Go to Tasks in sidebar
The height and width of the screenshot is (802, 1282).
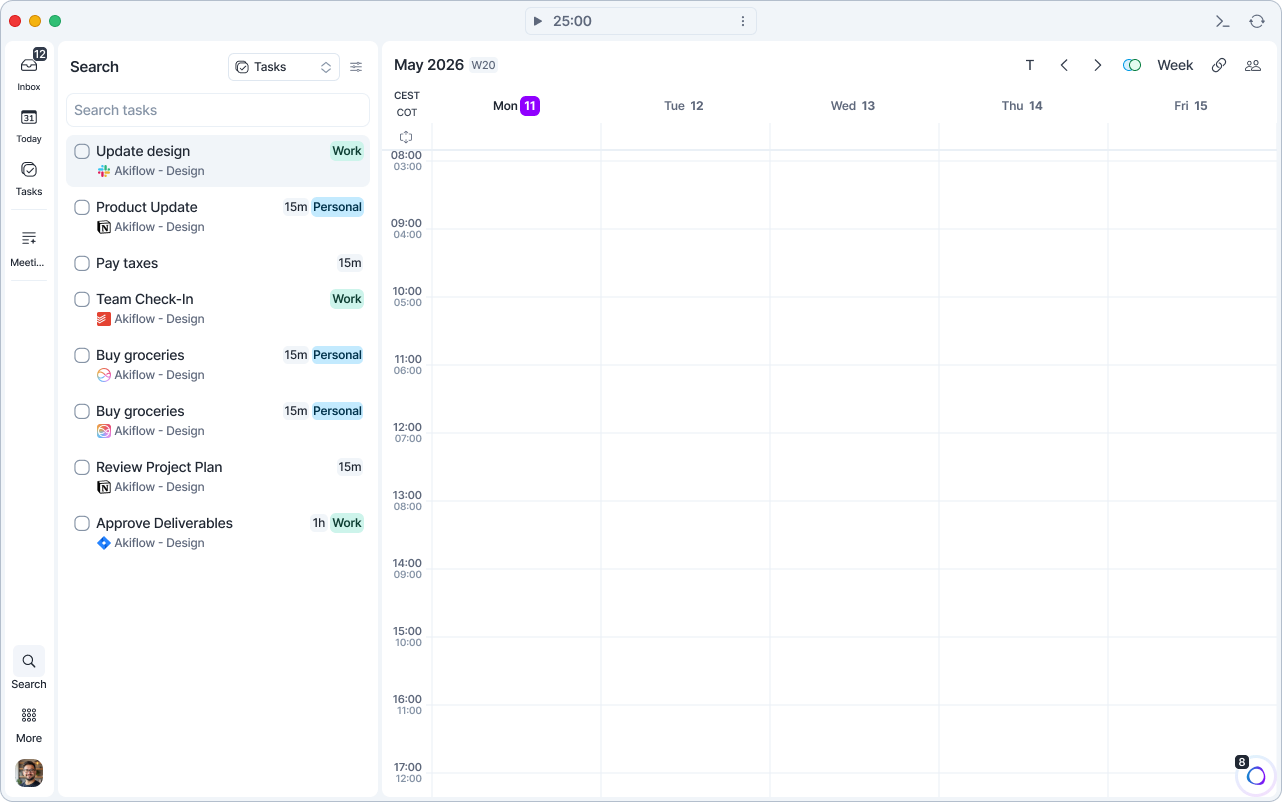(29, 178)
